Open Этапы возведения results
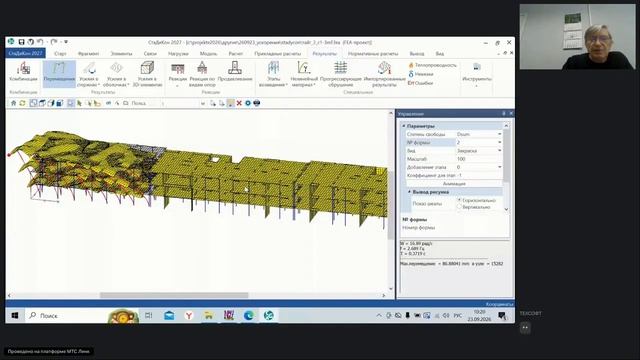The image size is (640, 360). click(x=273, y=74)
